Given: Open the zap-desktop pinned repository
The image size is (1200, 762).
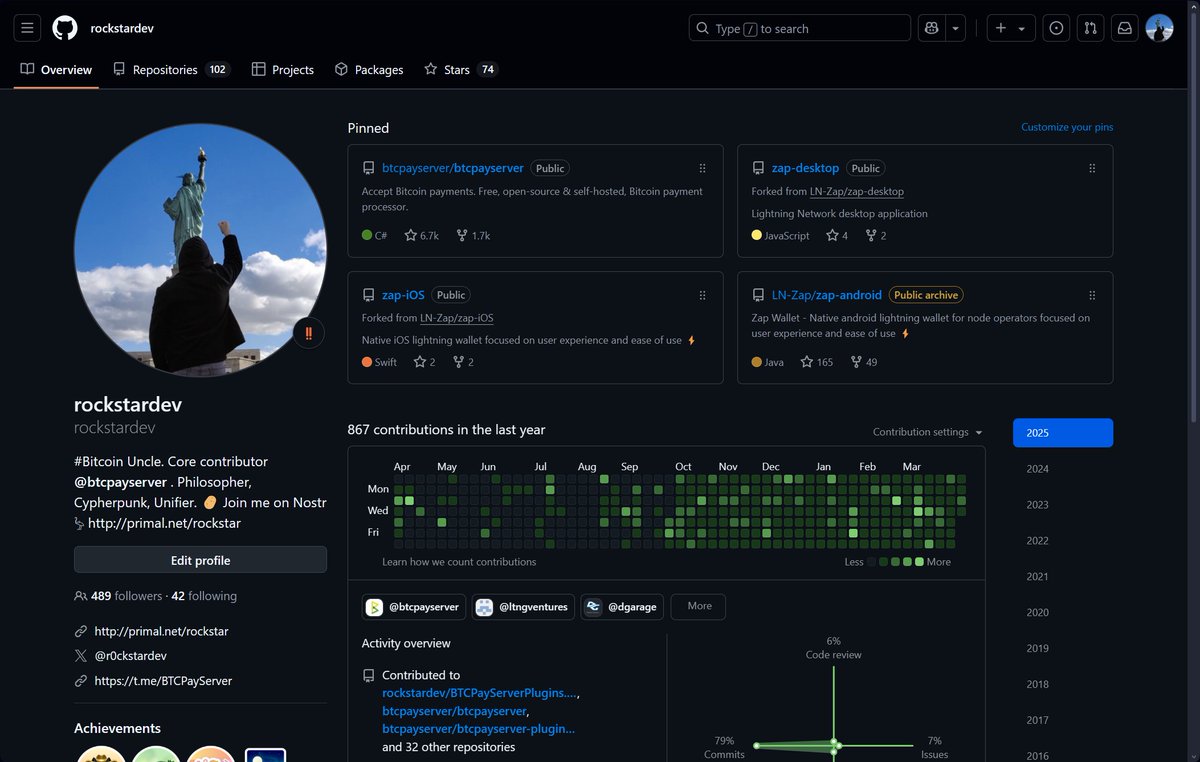Looking at the screenshot, I should [x=805, y=168].
